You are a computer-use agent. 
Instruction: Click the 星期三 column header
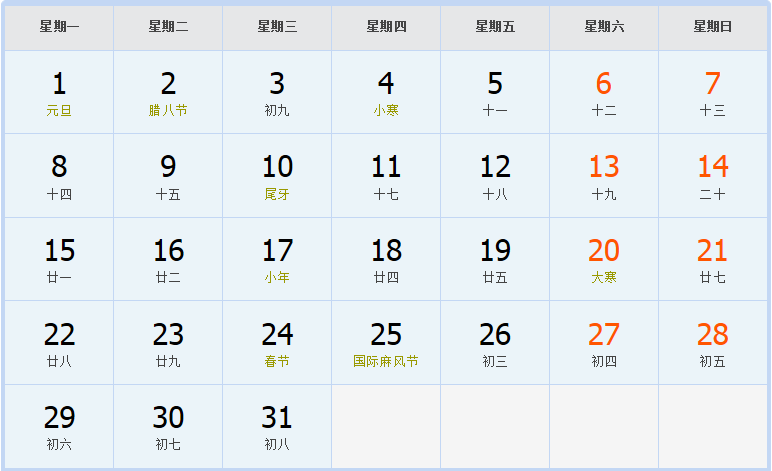click(x=277, y=27)
